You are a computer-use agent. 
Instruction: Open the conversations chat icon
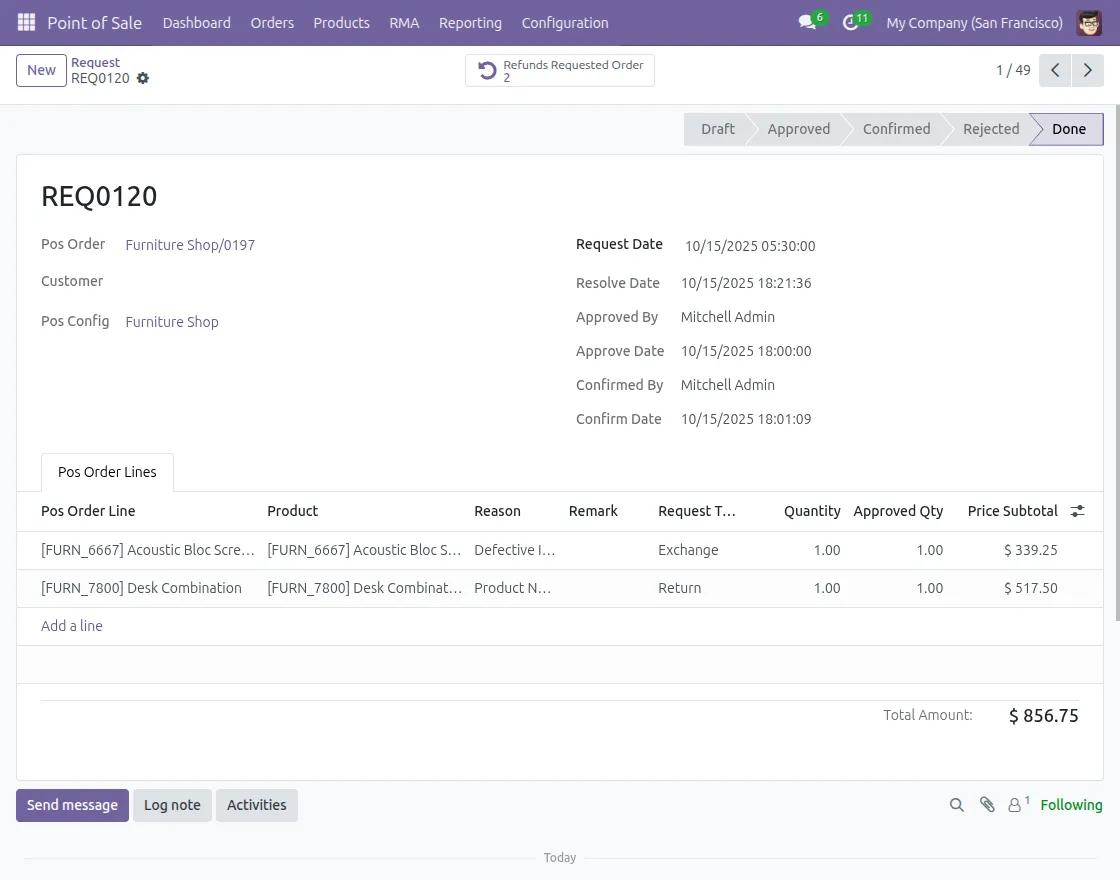point(808,22)
